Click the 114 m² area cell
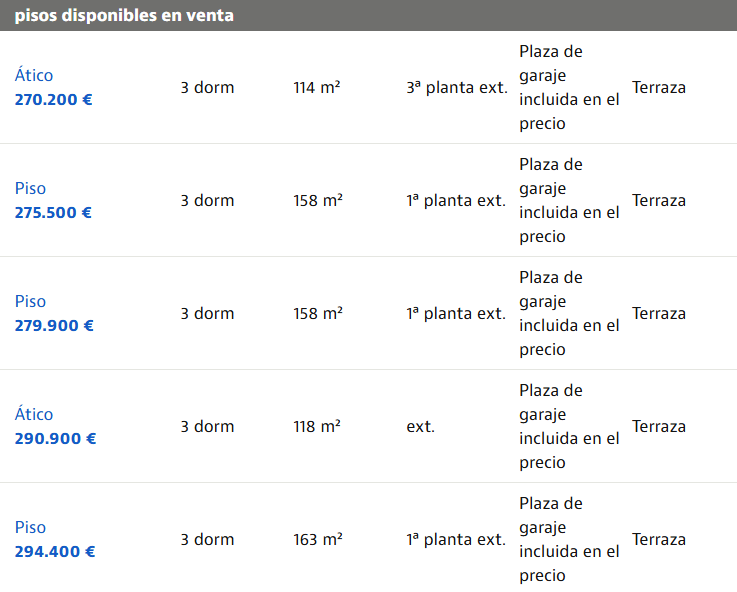 [x=318, y=87]
